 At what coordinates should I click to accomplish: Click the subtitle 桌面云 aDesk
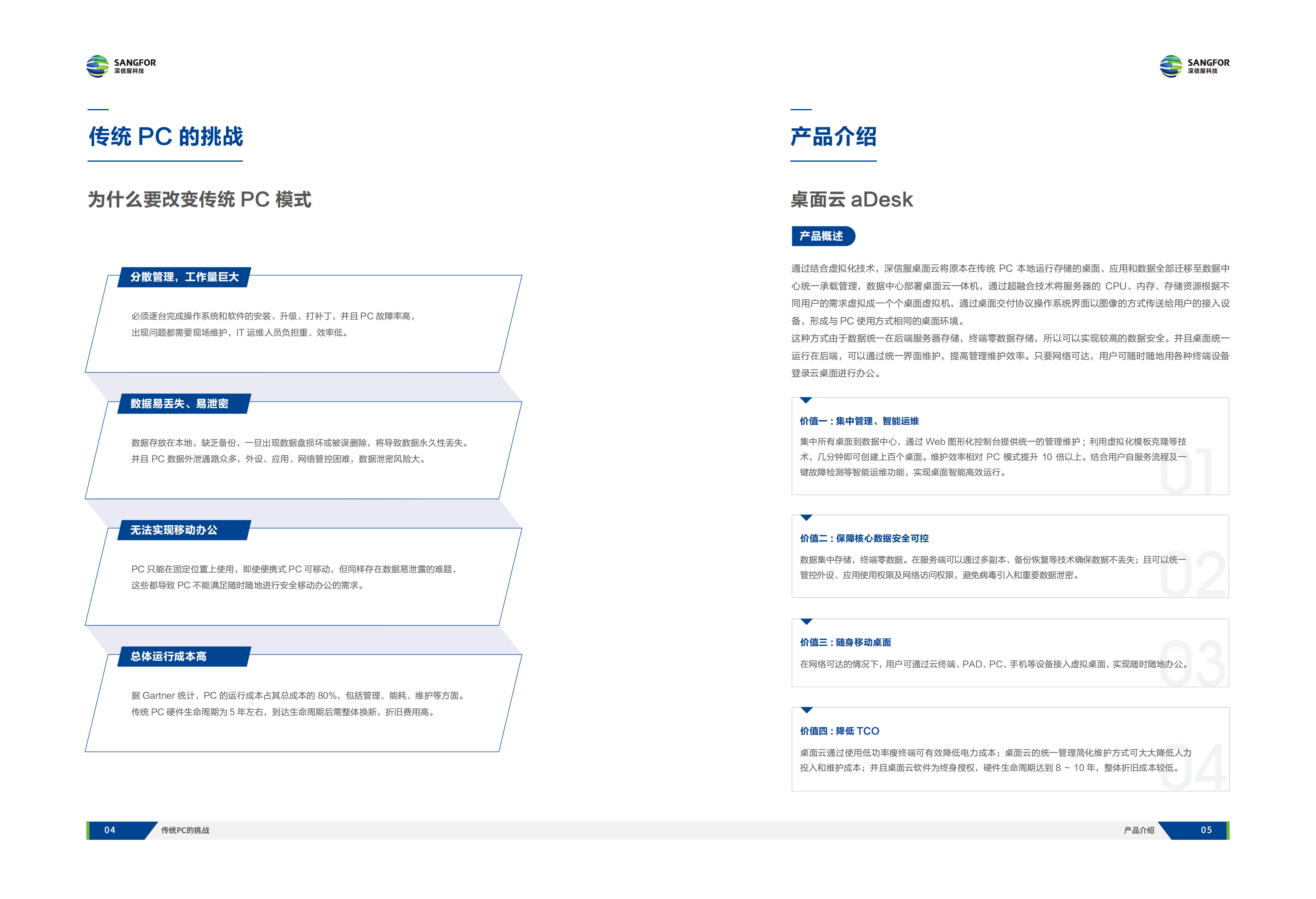pyautogui.click(x=852, y=199)
